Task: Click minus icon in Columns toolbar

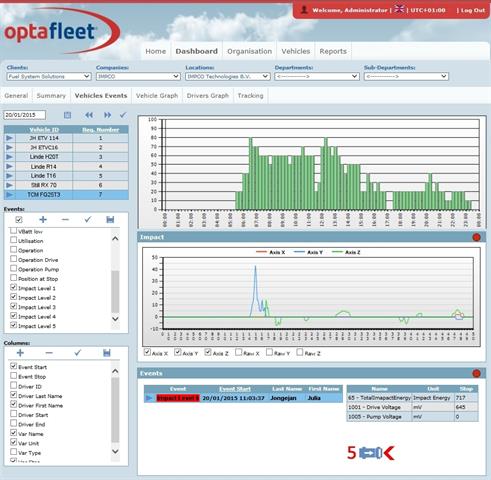Action: point(49,353)
